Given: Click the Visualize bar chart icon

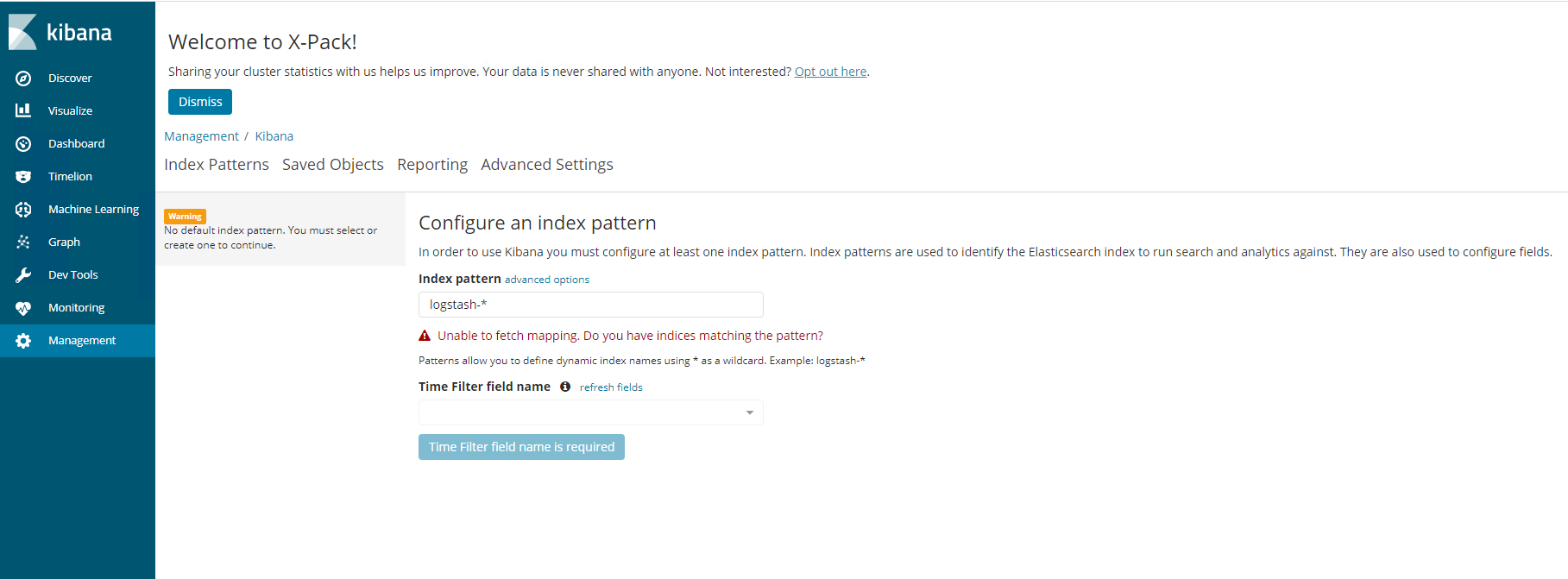Looking at the screenshot, I should tap(23, 110).
